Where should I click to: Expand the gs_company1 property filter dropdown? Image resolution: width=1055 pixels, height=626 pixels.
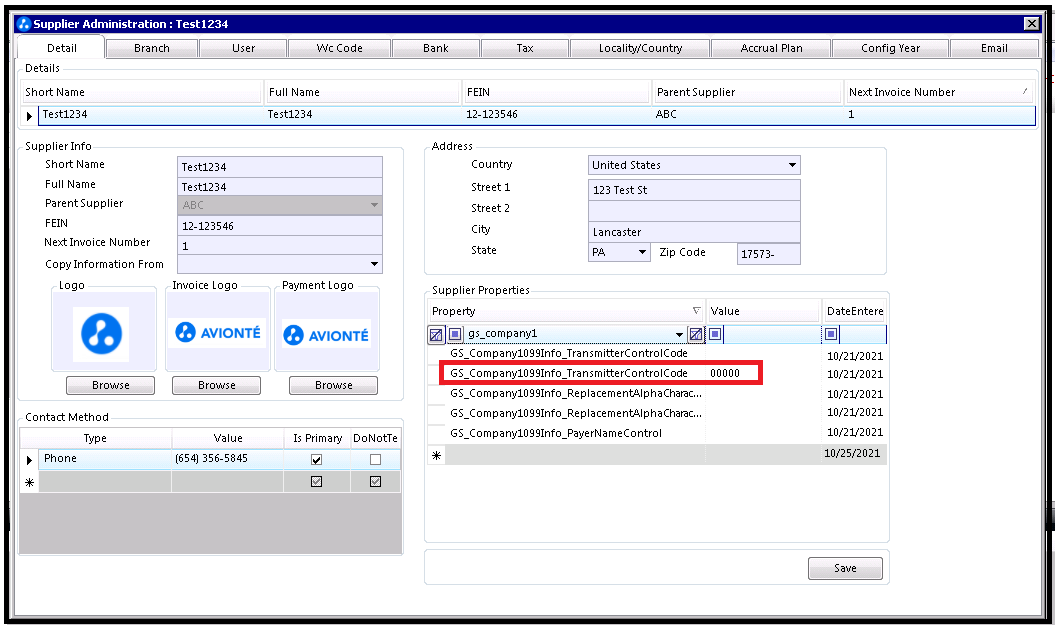[x=680, y=335]
